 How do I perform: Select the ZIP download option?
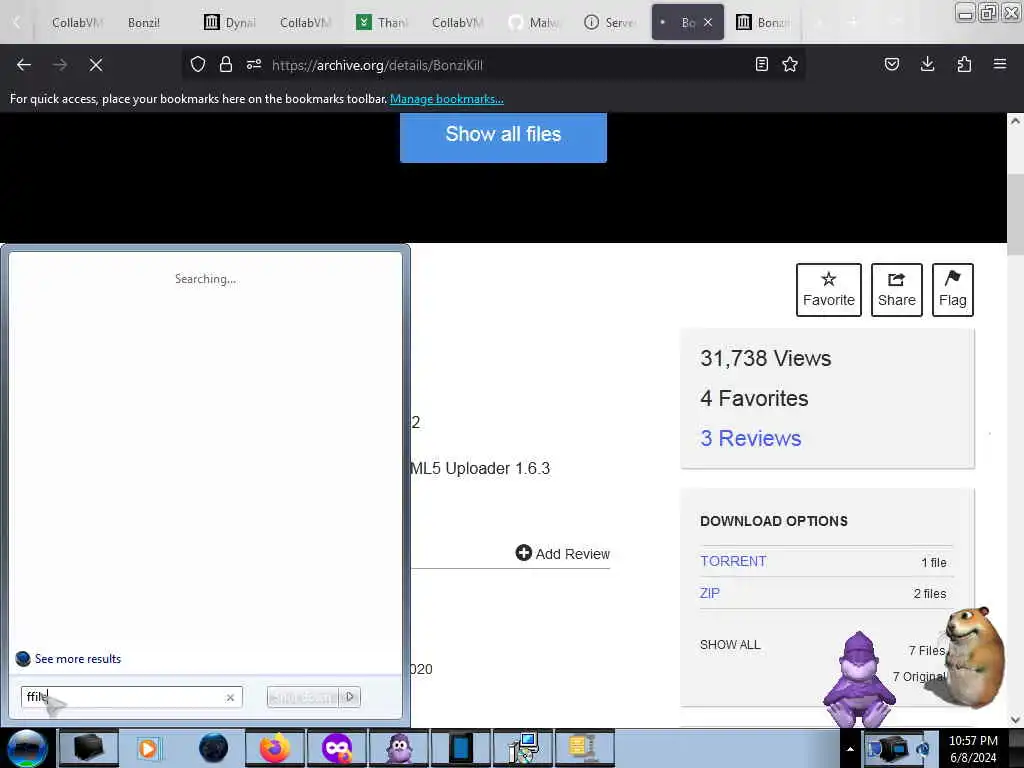[710, 593]
